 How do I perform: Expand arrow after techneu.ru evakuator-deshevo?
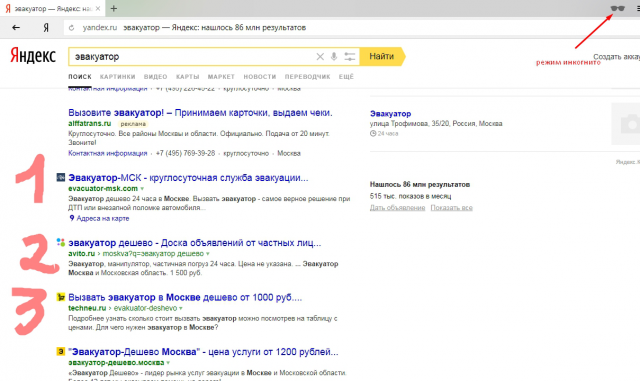[181, 308]
